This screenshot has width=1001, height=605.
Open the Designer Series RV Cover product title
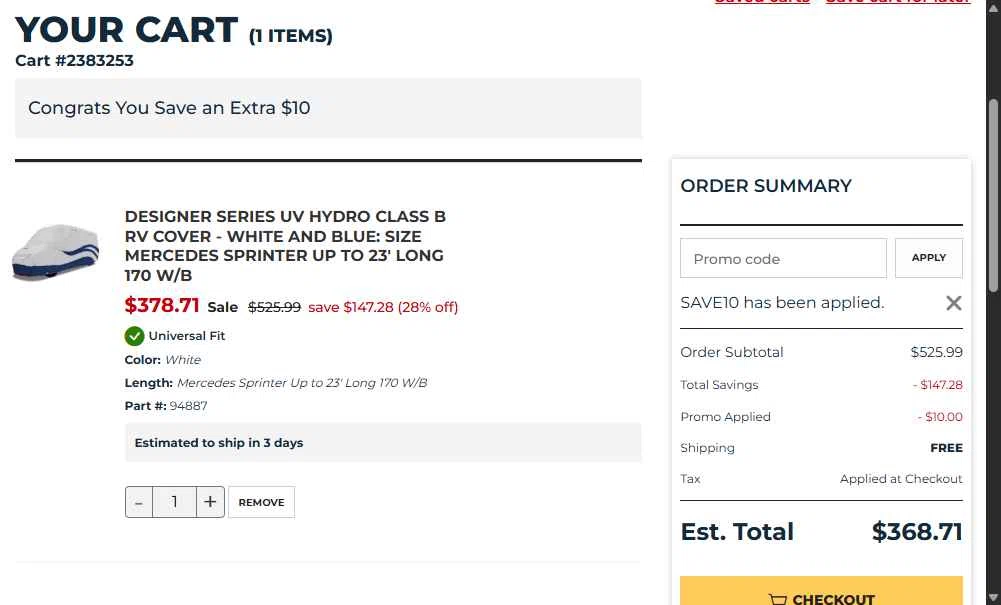pyautogui.click(x=285, y=246)
